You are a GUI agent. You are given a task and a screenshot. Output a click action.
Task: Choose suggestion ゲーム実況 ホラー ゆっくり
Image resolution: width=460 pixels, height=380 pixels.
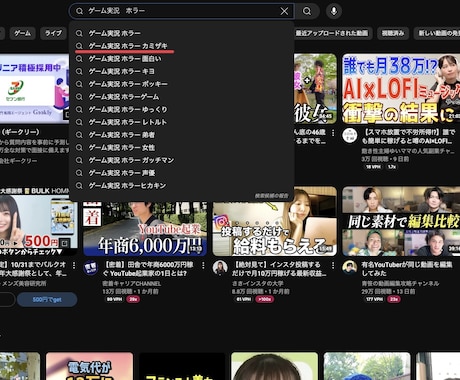point(182,109)
